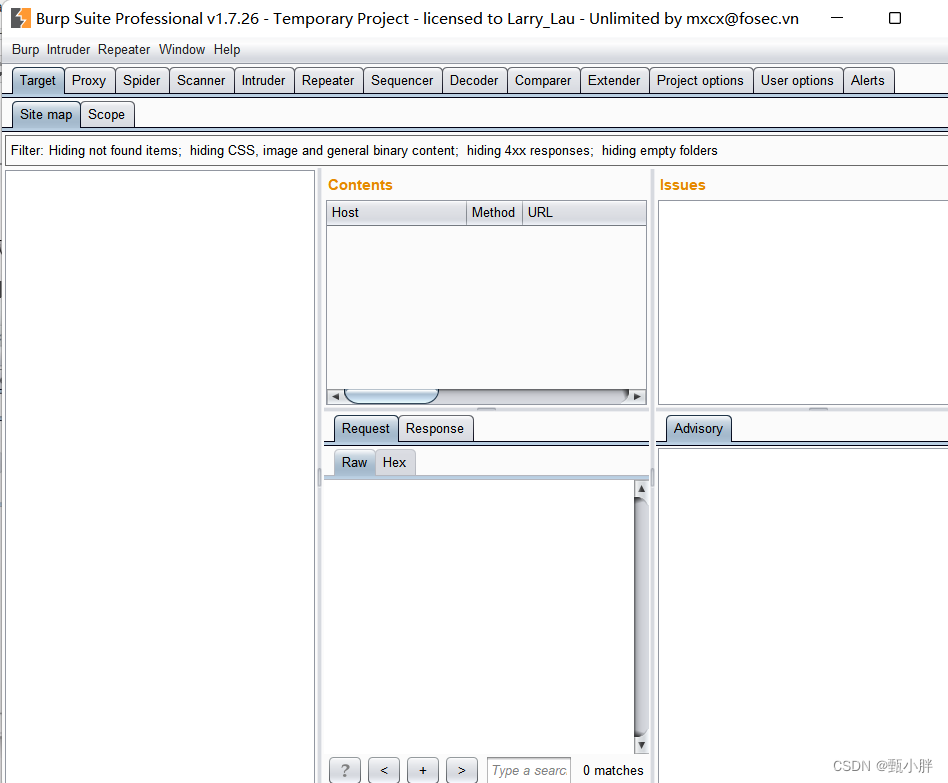Open the User options tab
The height and width of the screenshot is (783, 948).
(797, 80)
